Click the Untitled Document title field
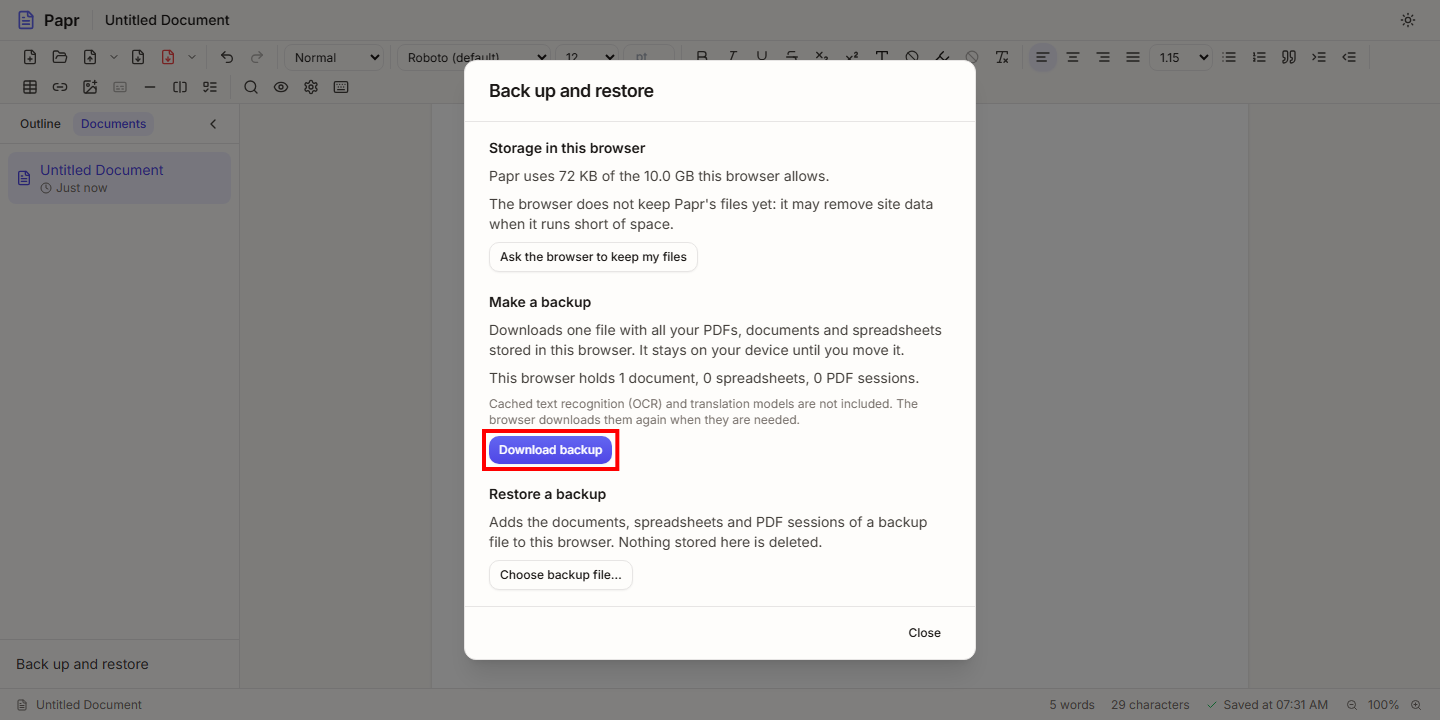Viewport: 1440px width, 720px height. click(x=167, y=20)
